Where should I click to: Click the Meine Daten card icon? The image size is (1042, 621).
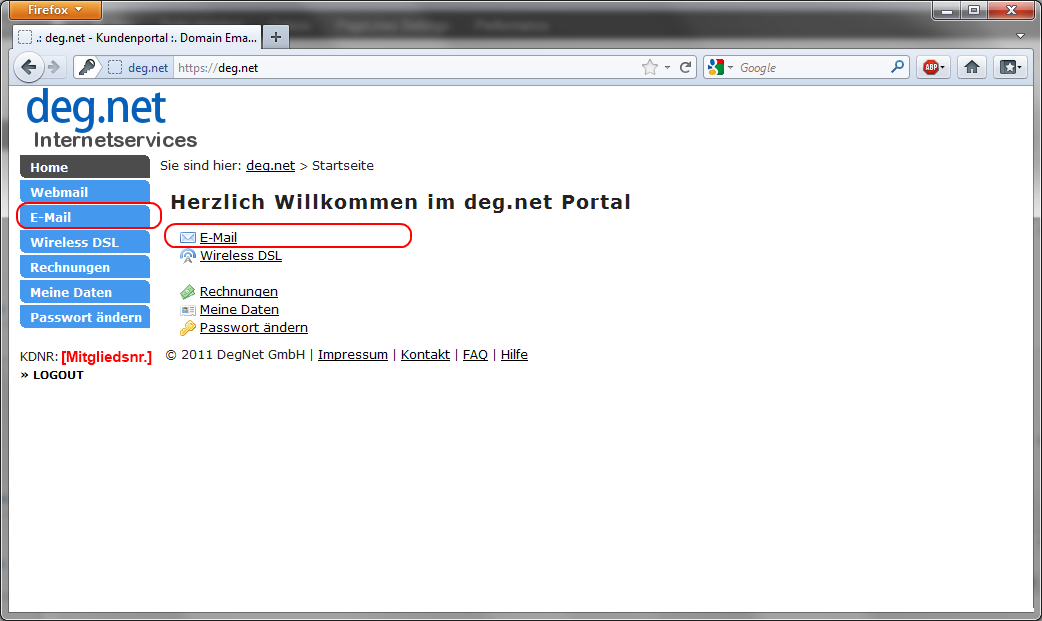[x=187, y=310]
